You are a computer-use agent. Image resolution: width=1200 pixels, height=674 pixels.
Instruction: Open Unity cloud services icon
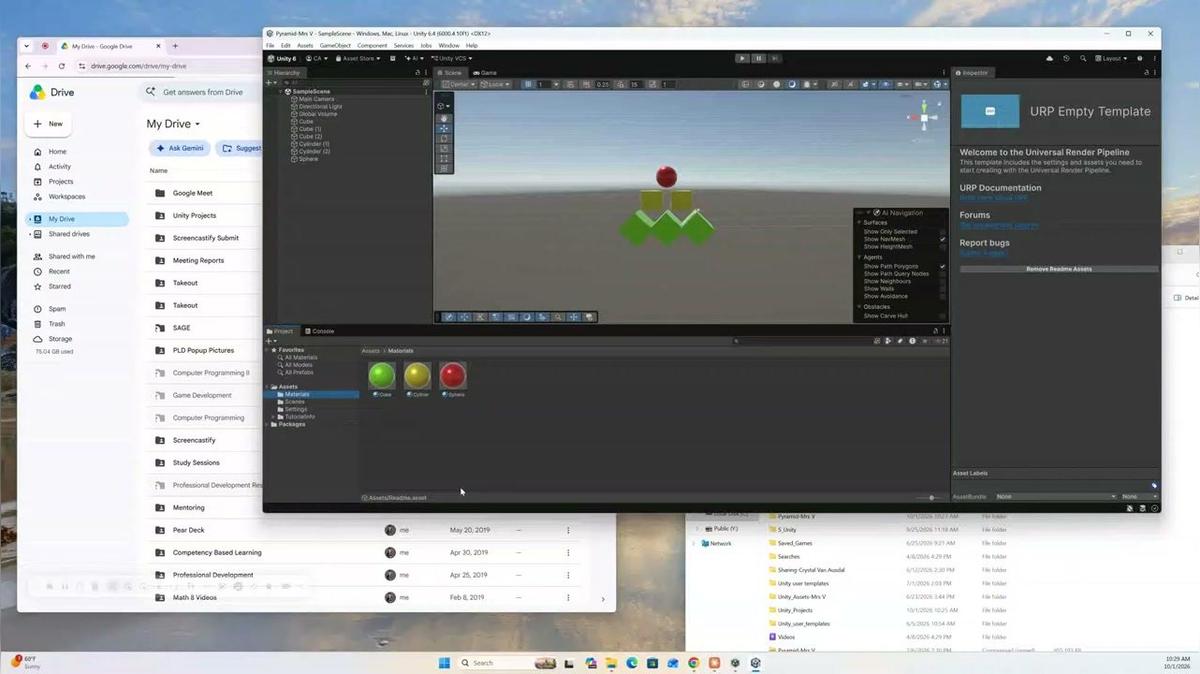click(x=1049, y=58)
